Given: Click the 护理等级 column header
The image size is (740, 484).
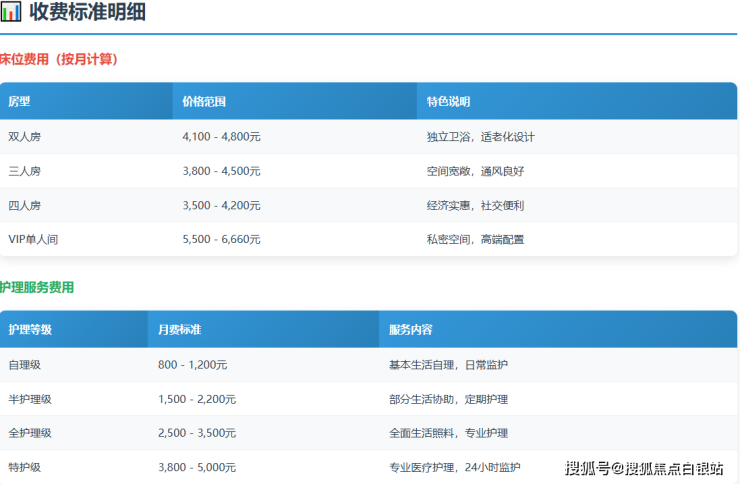Looking at the screenshot, I should [x=30, y=329].
